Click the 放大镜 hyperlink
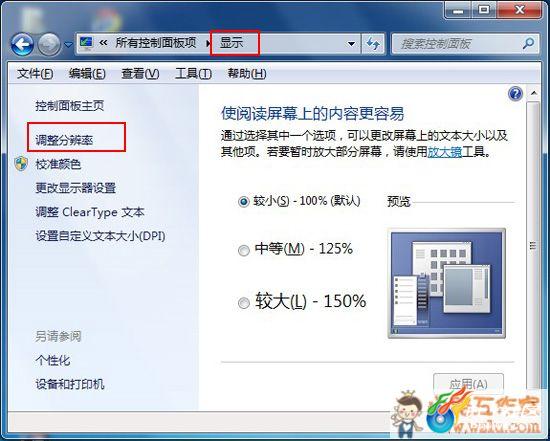This screenshot has width=550, height=441. pyautogui.click(x=444, y=152)
